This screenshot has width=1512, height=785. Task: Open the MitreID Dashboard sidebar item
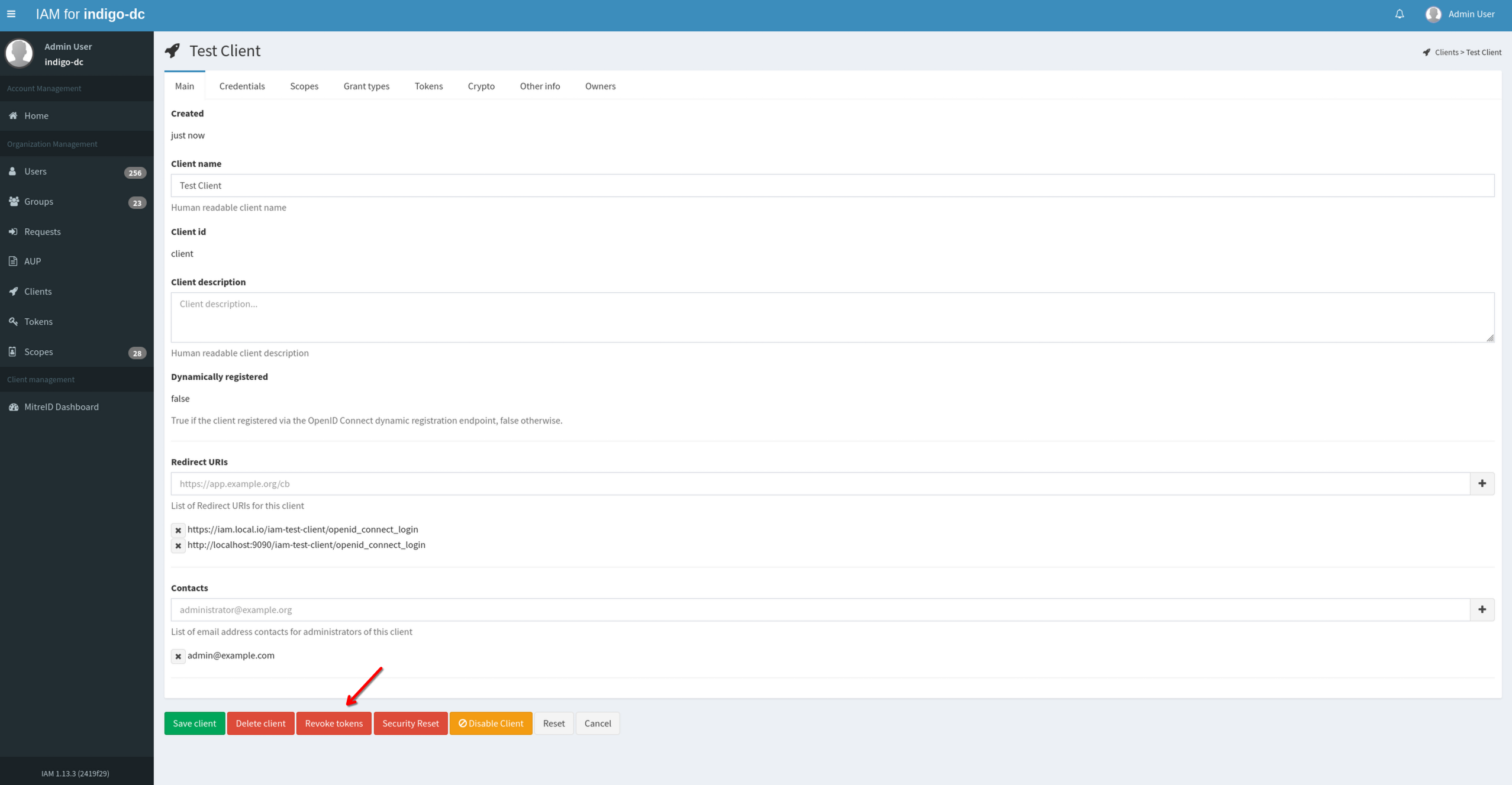tap(61, 407)
